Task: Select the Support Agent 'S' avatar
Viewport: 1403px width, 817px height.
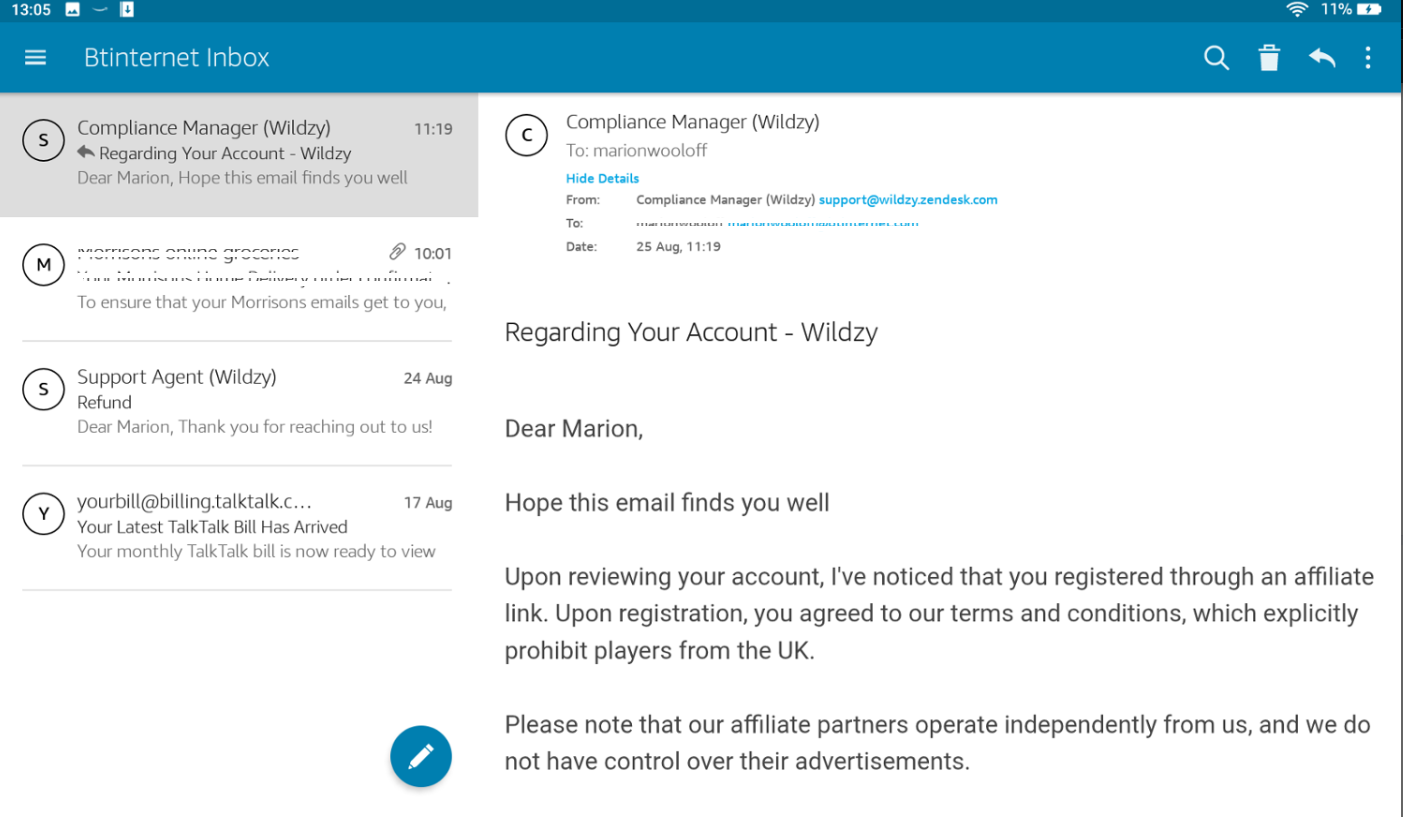Action: click(x=43, y=389)
